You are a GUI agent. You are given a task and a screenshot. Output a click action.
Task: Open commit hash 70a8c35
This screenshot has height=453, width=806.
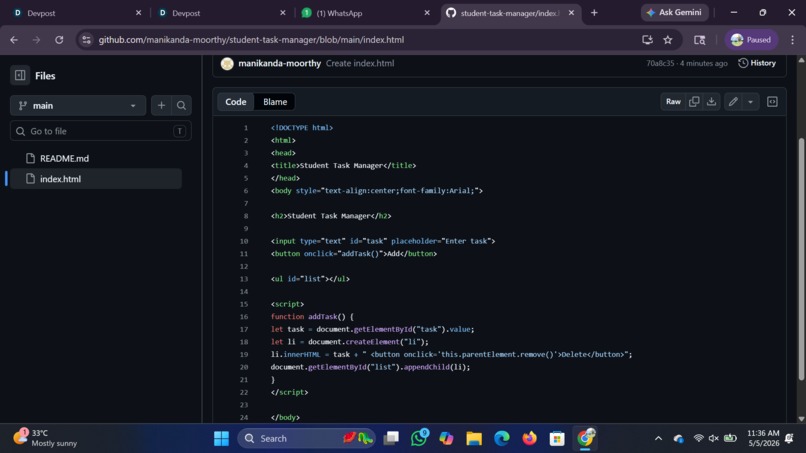click(660, 63)
